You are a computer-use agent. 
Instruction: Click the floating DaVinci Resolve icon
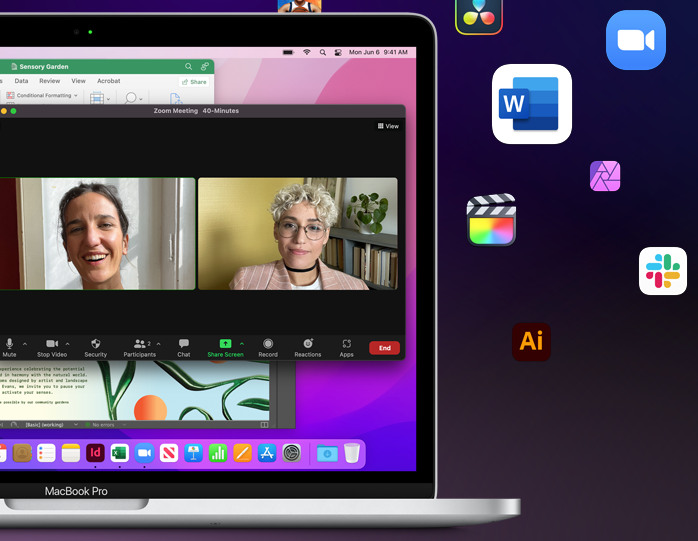point(479,16)
